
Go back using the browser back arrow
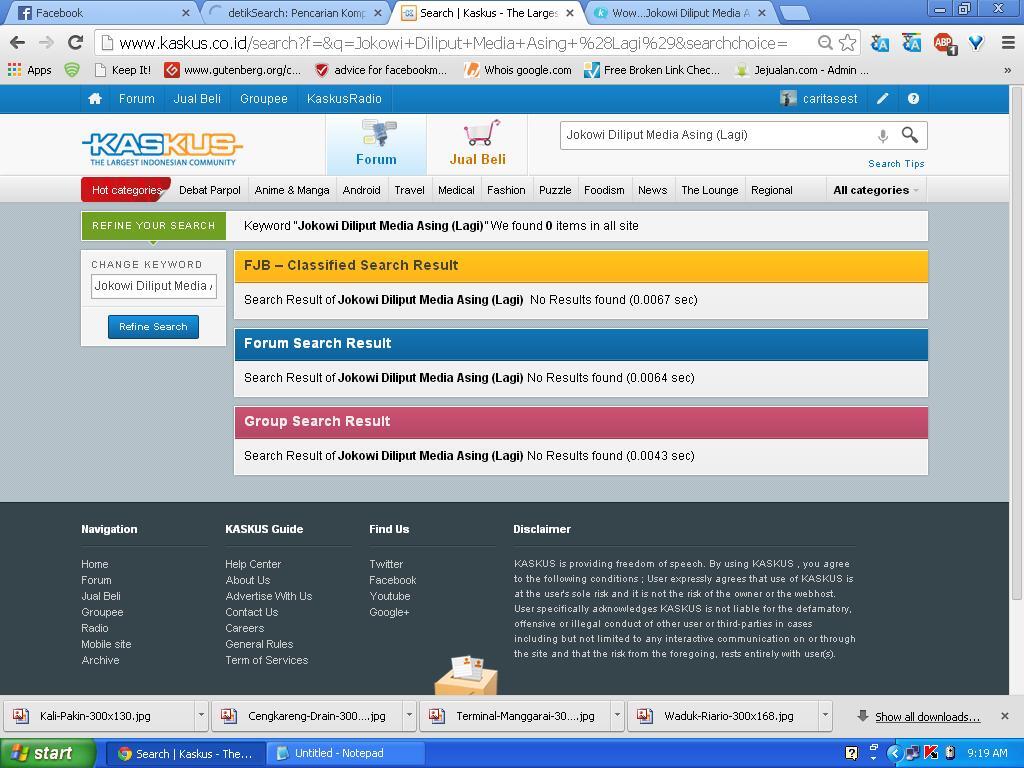18,43
